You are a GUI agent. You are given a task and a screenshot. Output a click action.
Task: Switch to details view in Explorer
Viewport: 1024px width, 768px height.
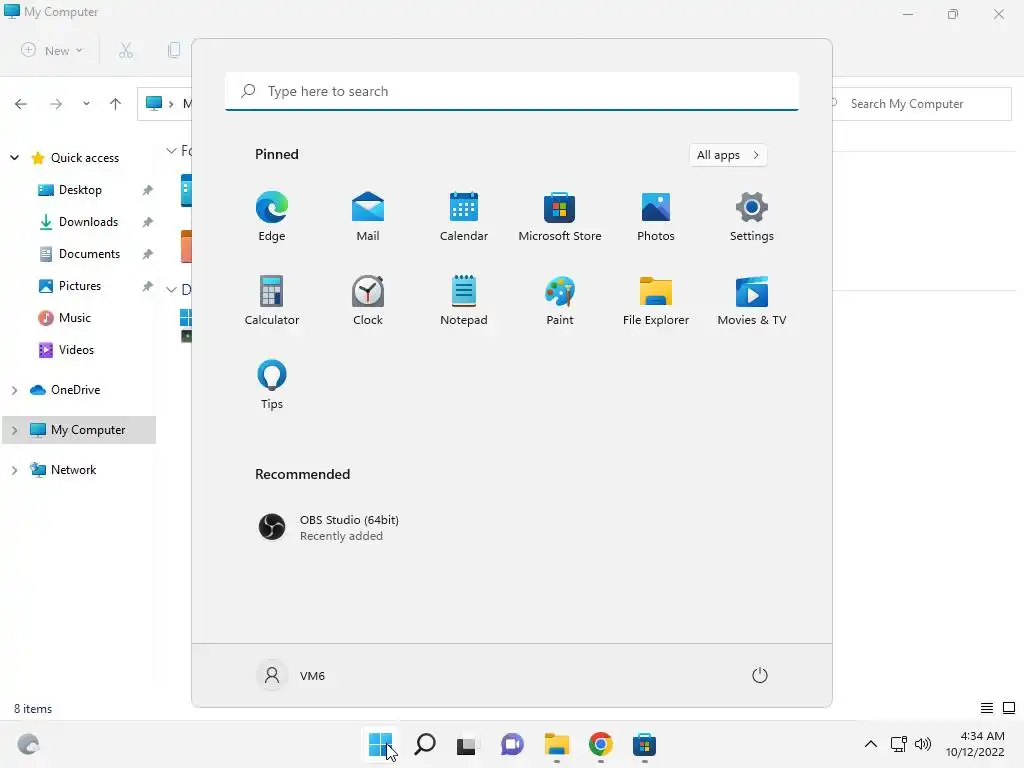[x=987, y=708]
